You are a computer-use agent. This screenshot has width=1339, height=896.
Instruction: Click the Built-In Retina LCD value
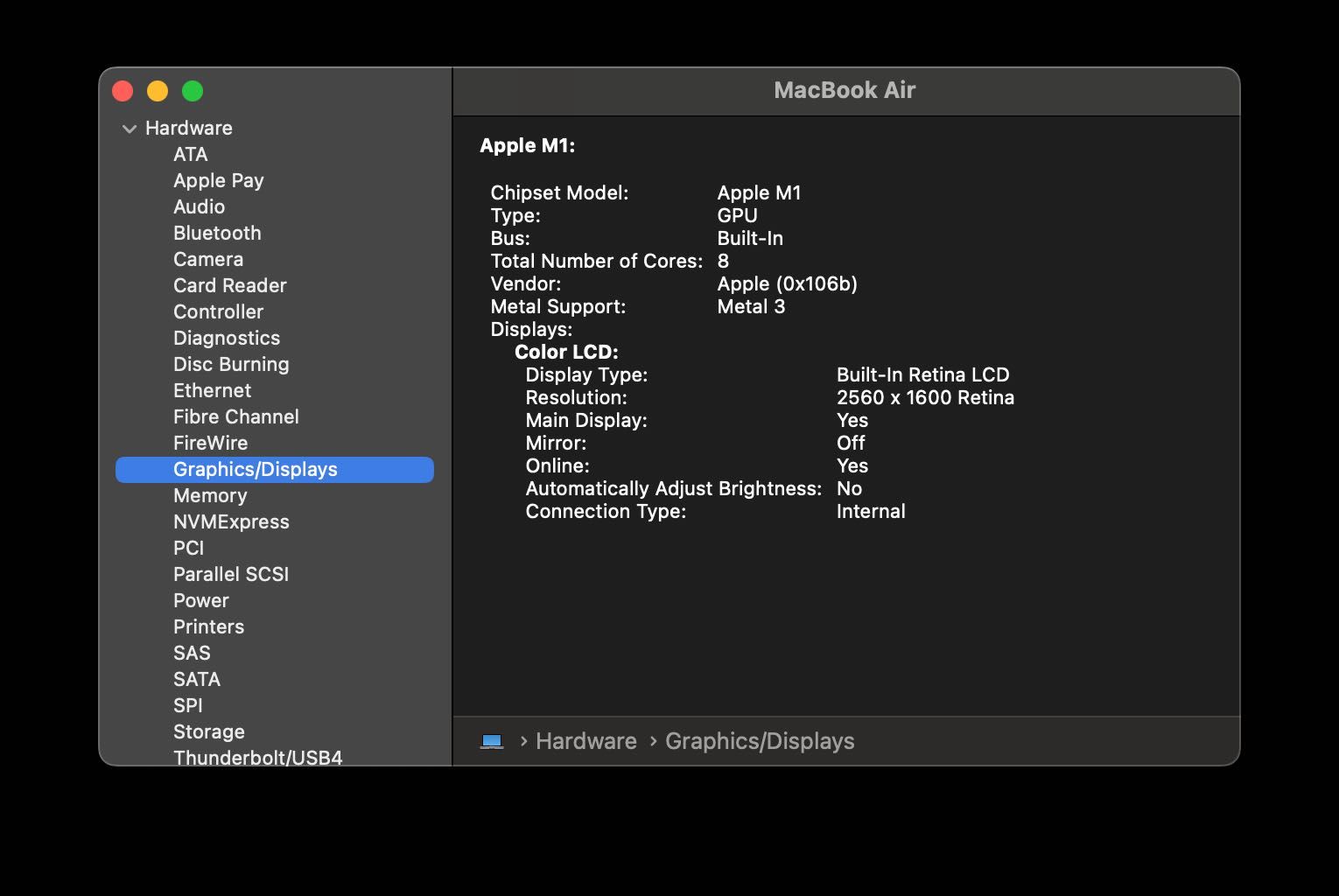[x=922, y=374]
